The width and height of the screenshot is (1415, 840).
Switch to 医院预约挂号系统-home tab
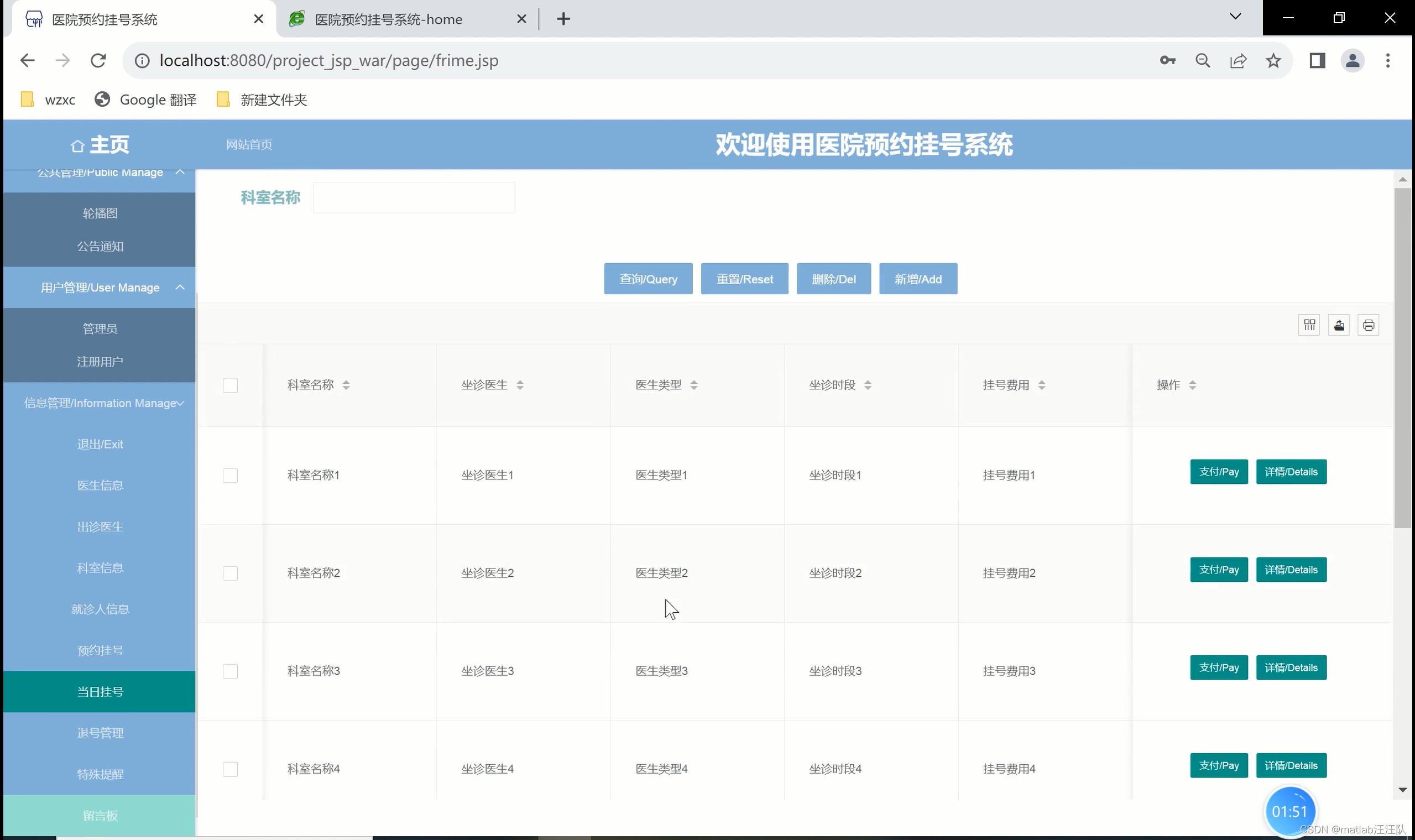(388, 20)
